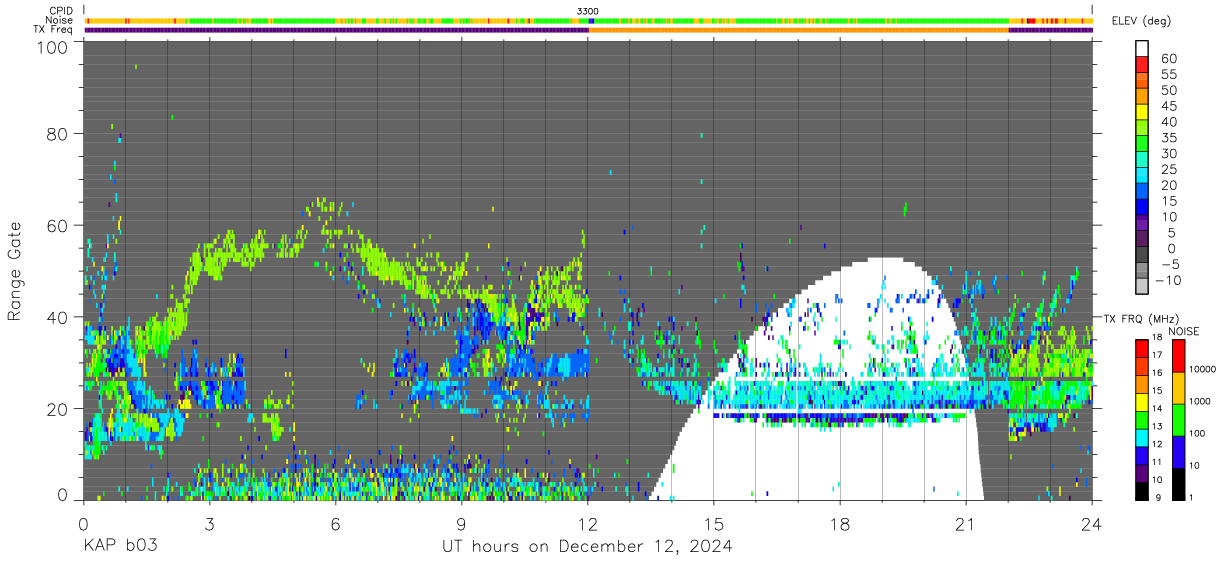
Task: Click the 9 hour tick label on the time axis
Action: pos(462,524)
